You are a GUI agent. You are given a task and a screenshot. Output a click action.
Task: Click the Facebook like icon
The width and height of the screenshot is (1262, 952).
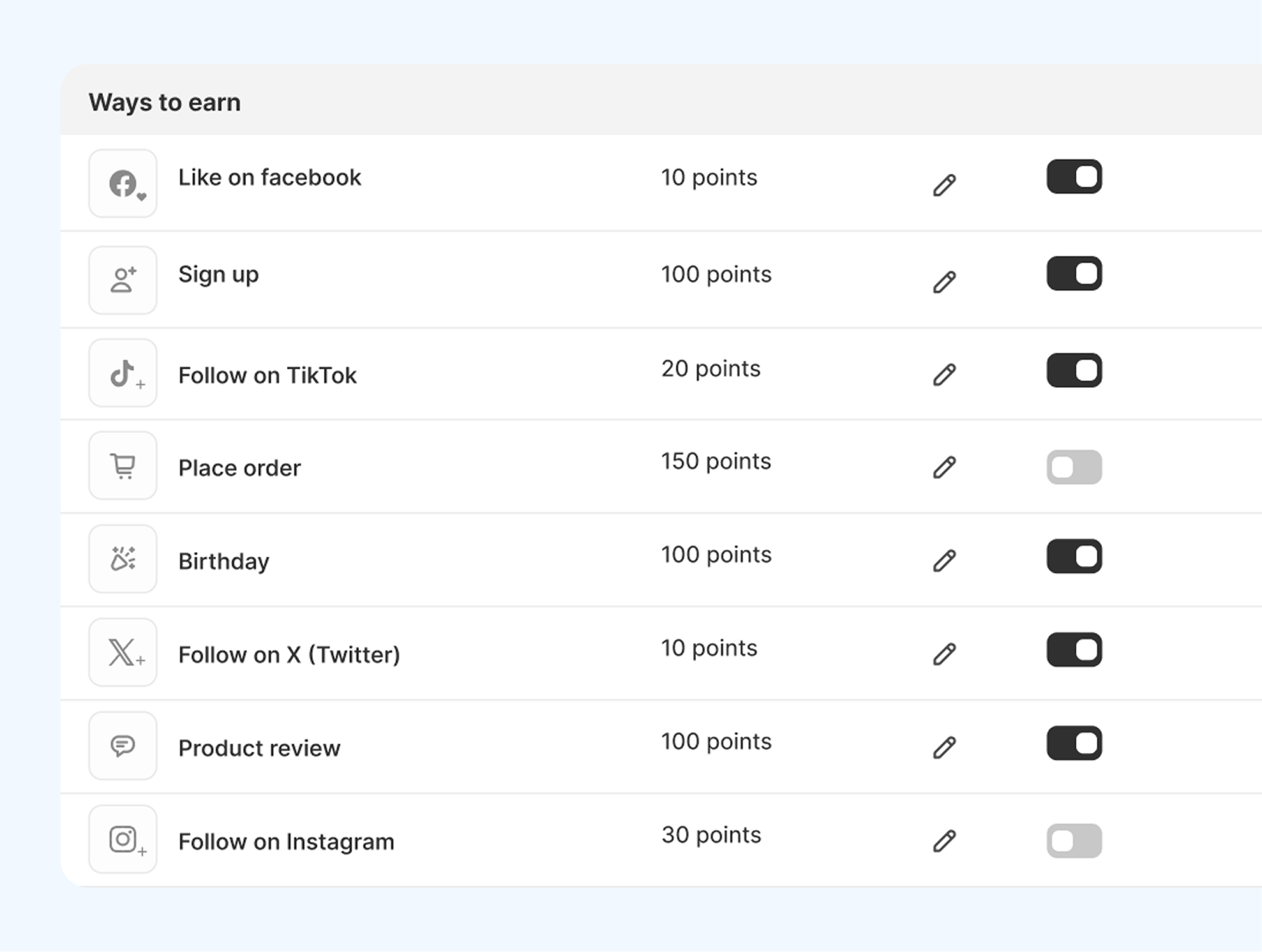[123, 184]
